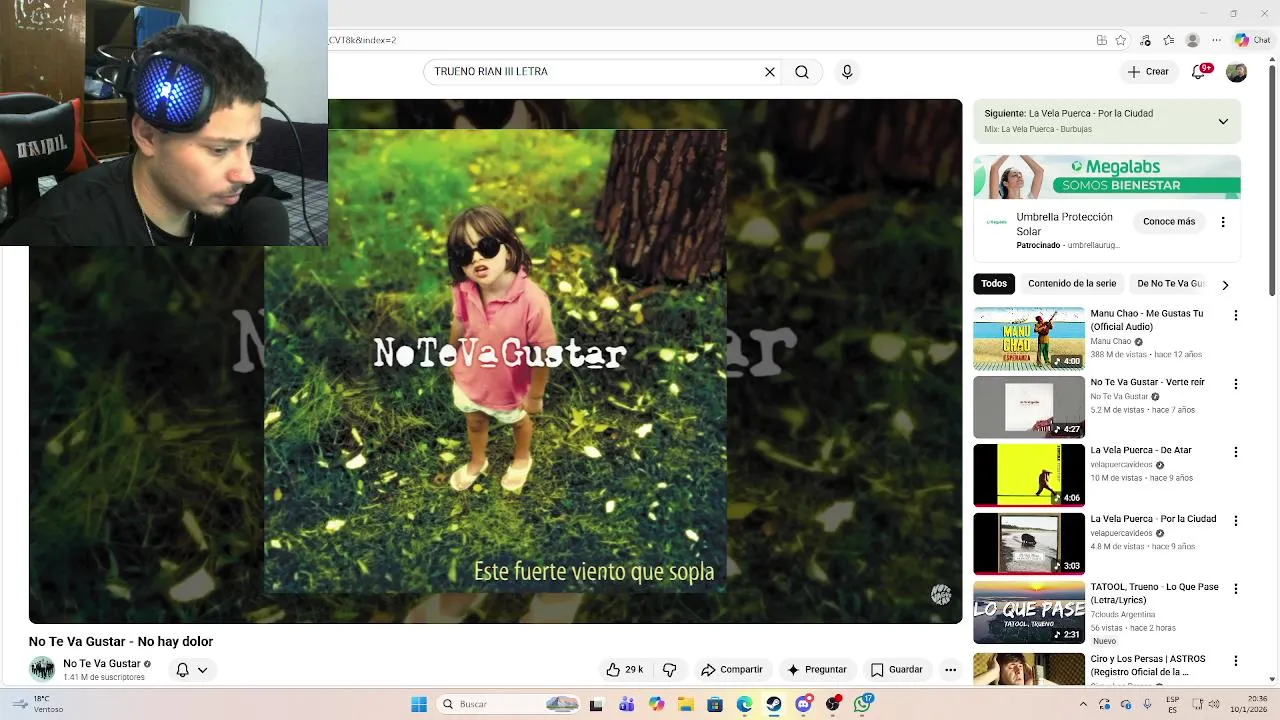Clear the YouTube search box text
1280x720 pixels.
click(770, 72)
